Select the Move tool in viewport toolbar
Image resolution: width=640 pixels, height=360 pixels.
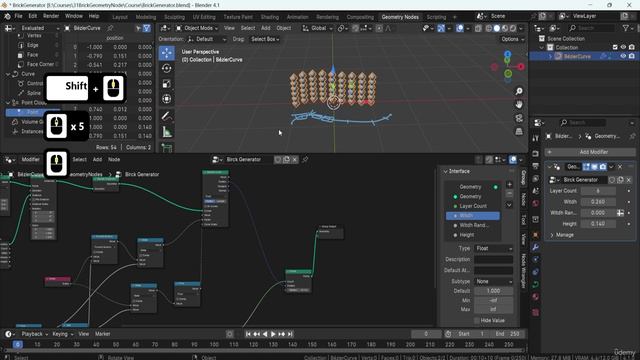167,53
